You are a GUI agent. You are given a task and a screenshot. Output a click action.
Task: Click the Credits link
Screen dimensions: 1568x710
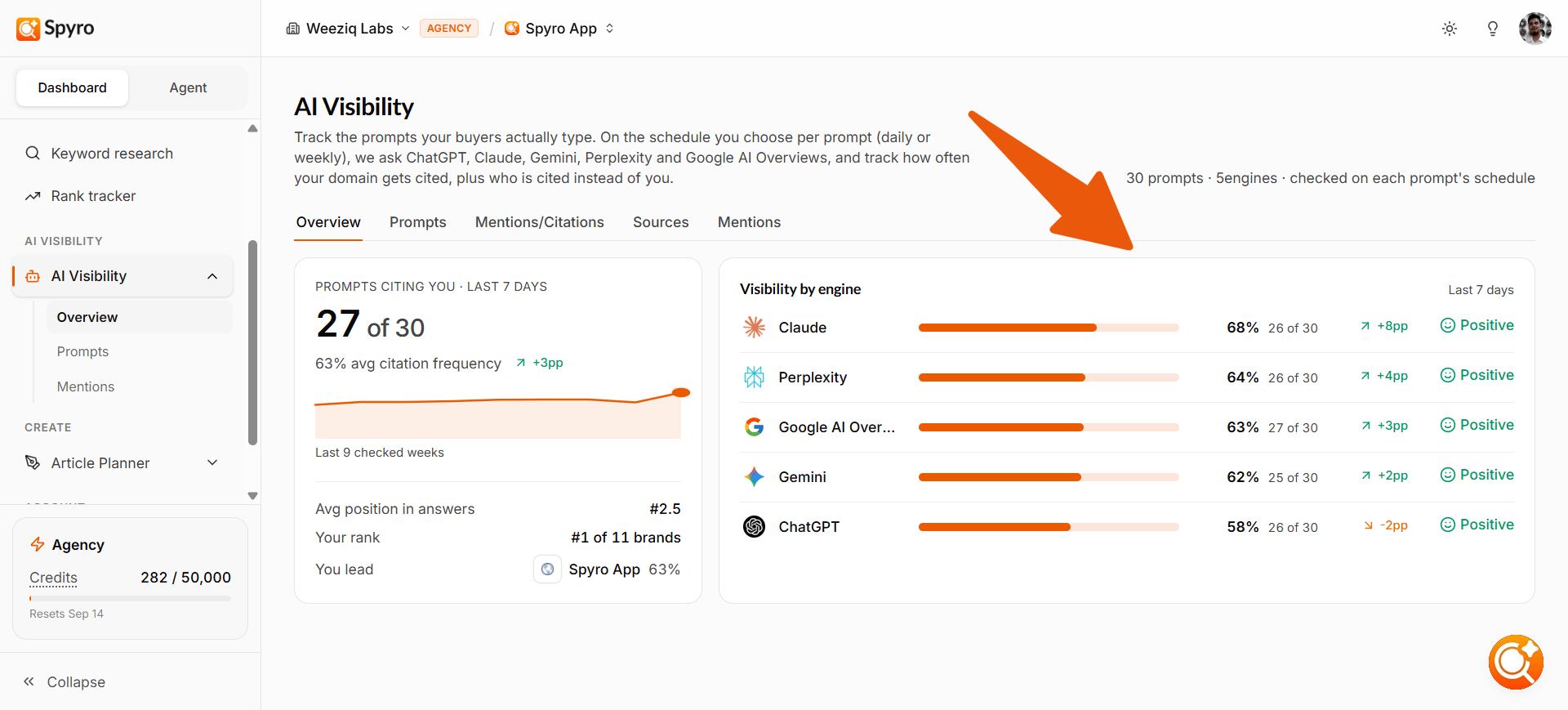tap(53, 578)
